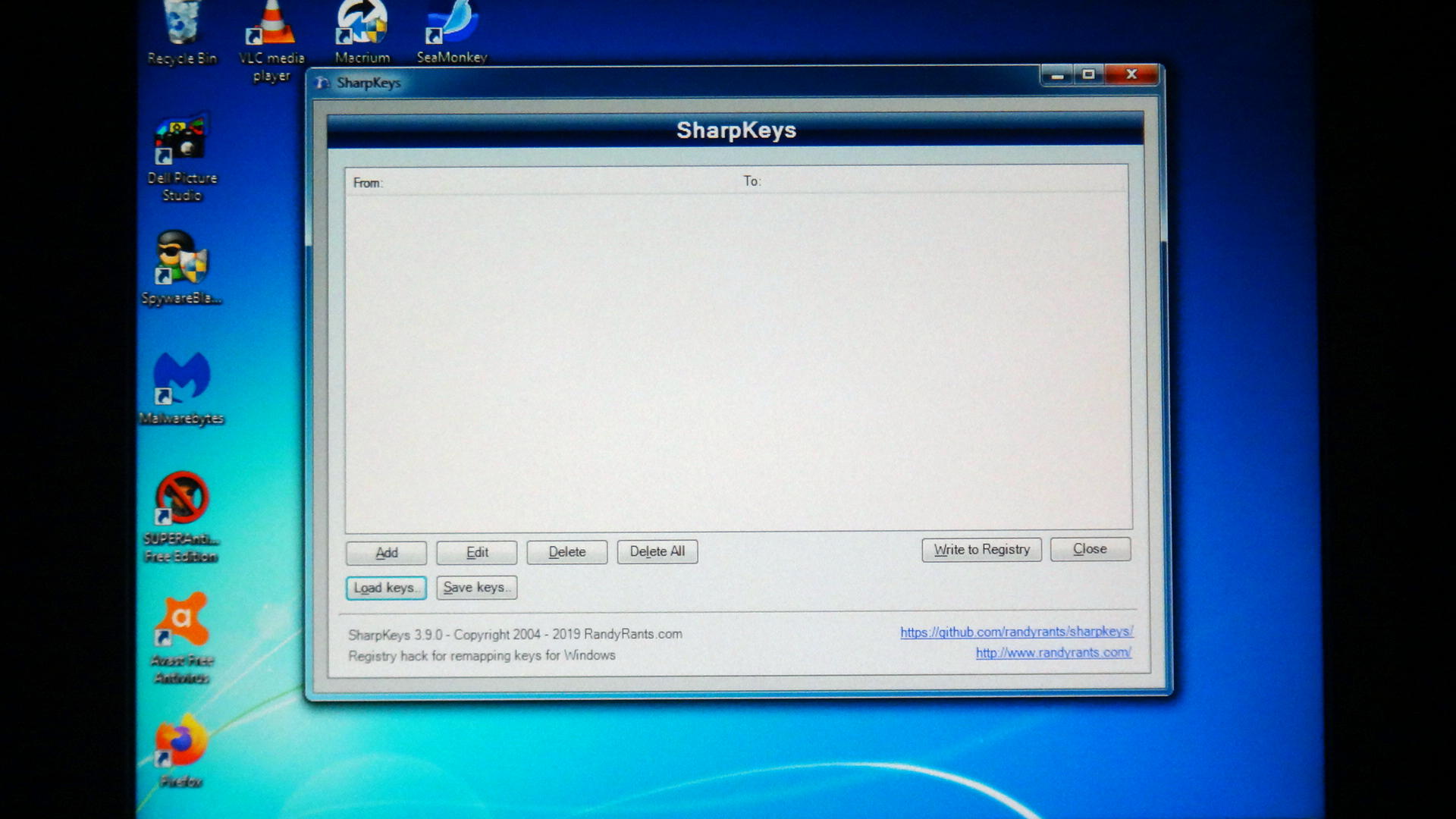
Task: Close SharpKeys with the red X
Action: point(1131,74)
